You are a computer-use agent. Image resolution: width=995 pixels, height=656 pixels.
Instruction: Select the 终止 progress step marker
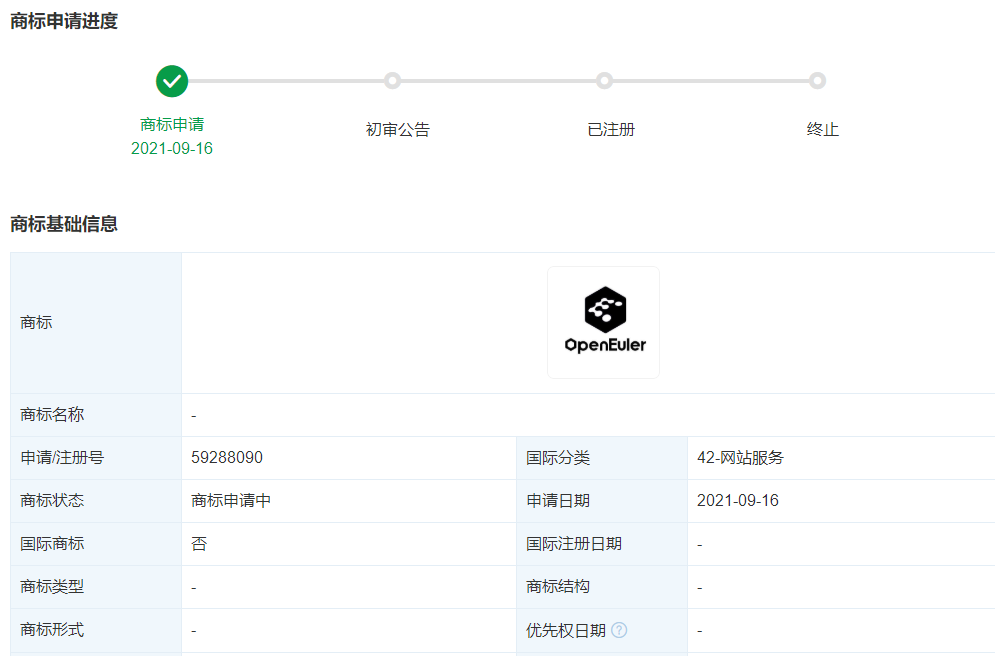click(817, 81)
